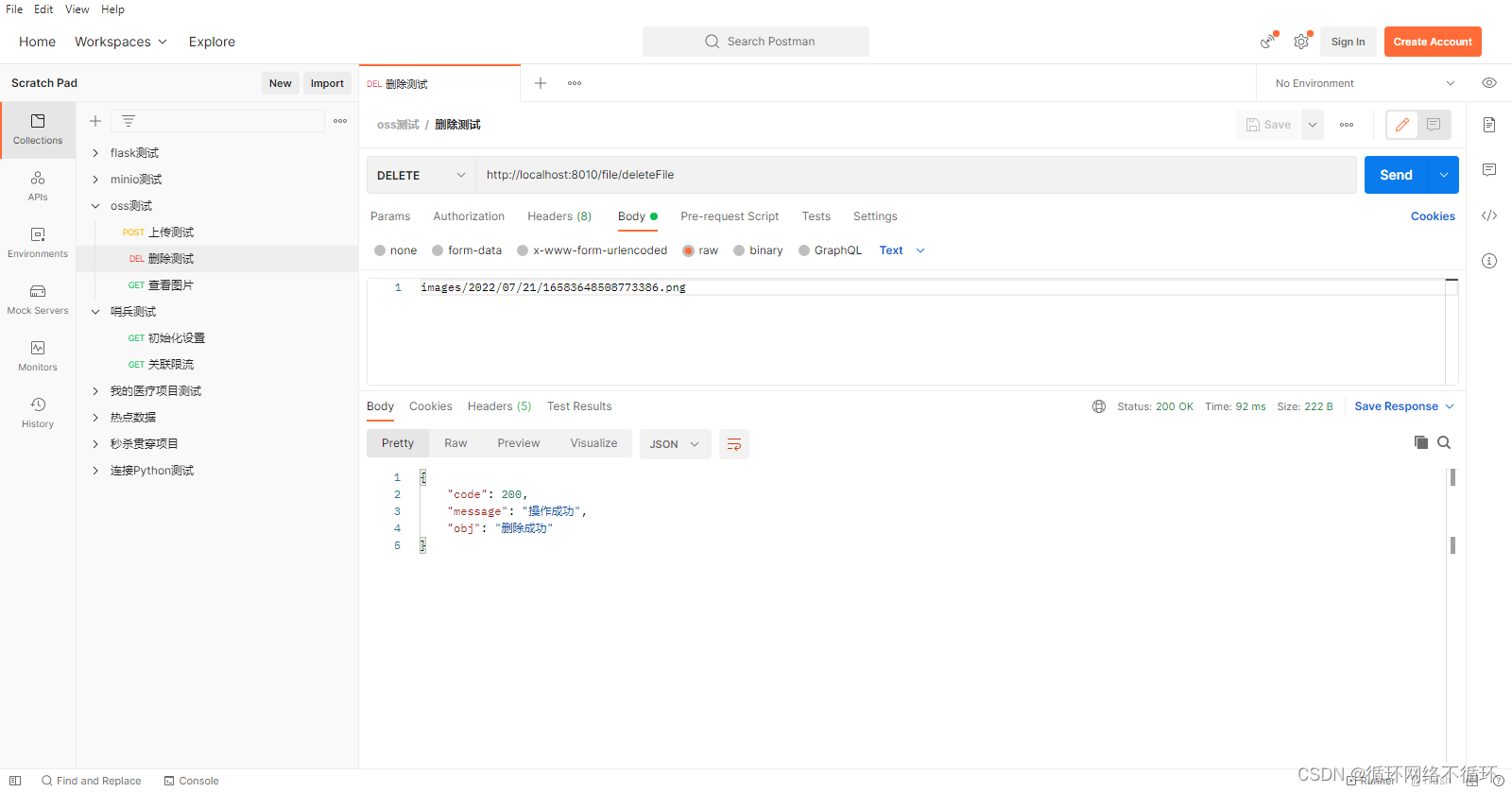Image resolution: width=1512 pixels, height=792 pixels.
Task: Open a new request tab with plus
Action: coord(541,83)
